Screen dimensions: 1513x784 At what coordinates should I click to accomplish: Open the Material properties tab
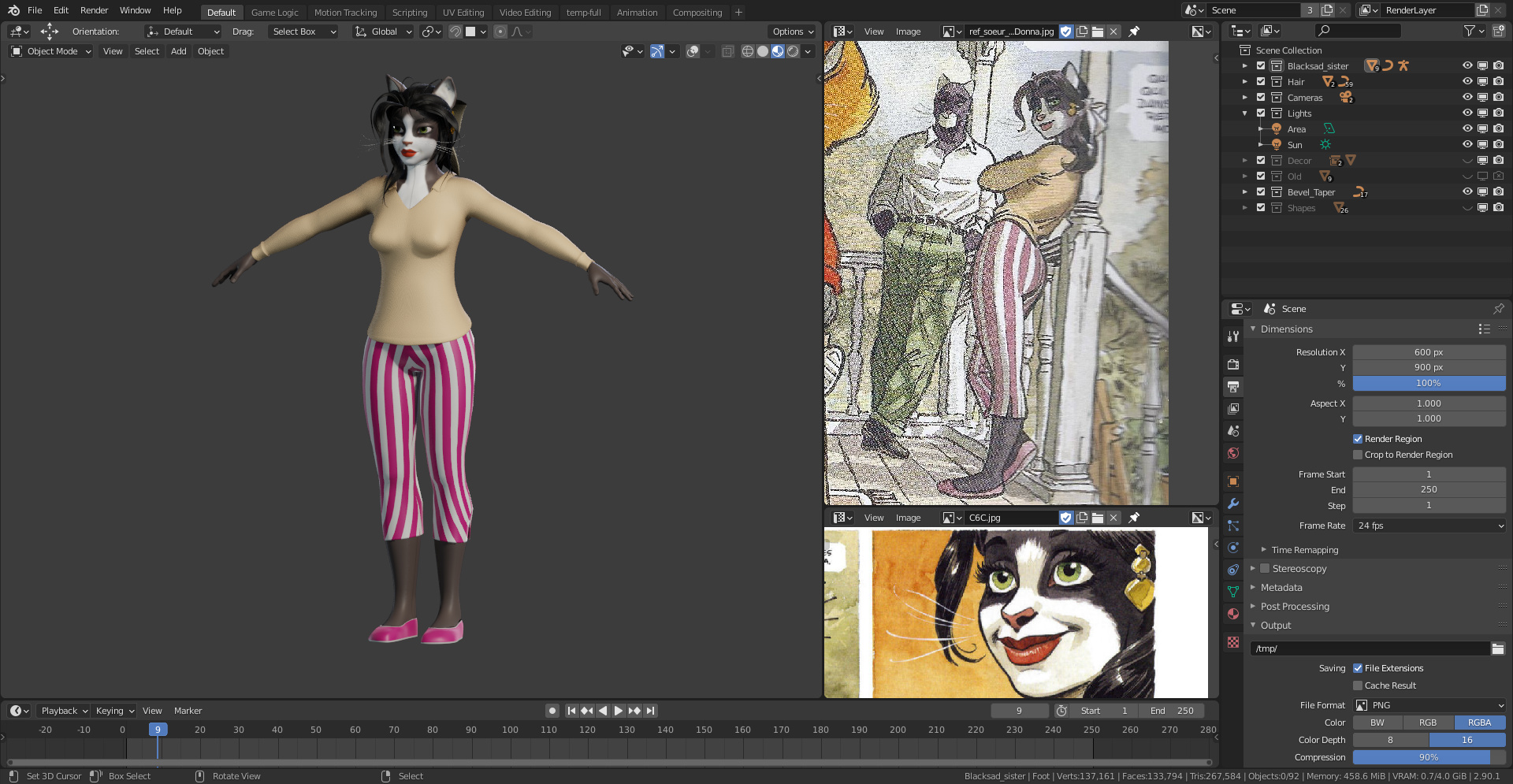point(1233,614)
